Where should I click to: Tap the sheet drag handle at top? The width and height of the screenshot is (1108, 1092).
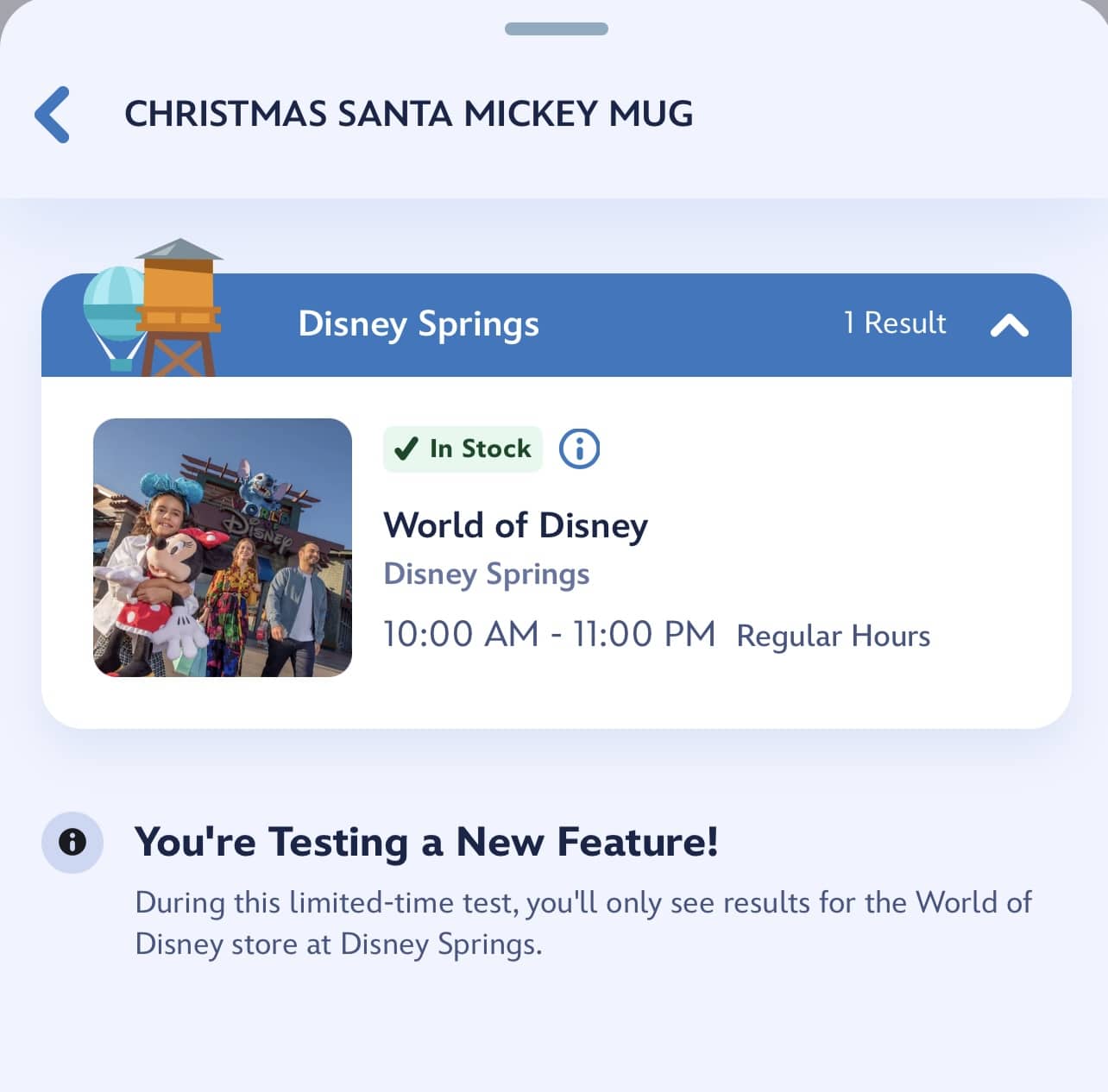click(x=557, y=29)
